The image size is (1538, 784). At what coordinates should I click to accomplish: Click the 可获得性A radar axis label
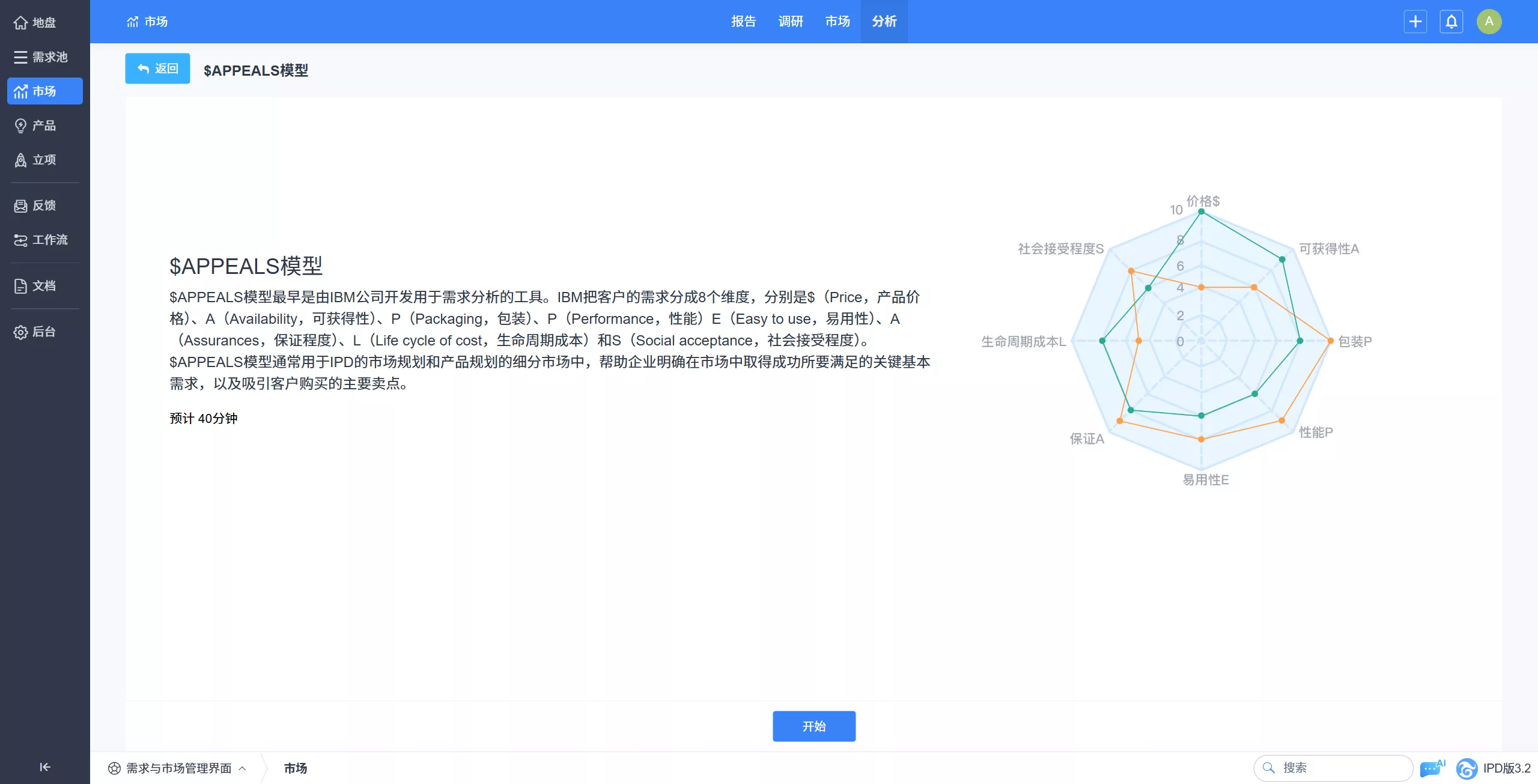pyautogui.click(x=1329, y=249)
